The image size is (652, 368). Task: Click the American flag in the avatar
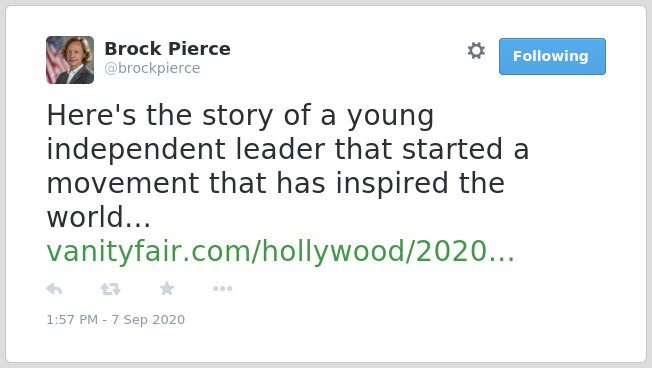coord(56,60)
